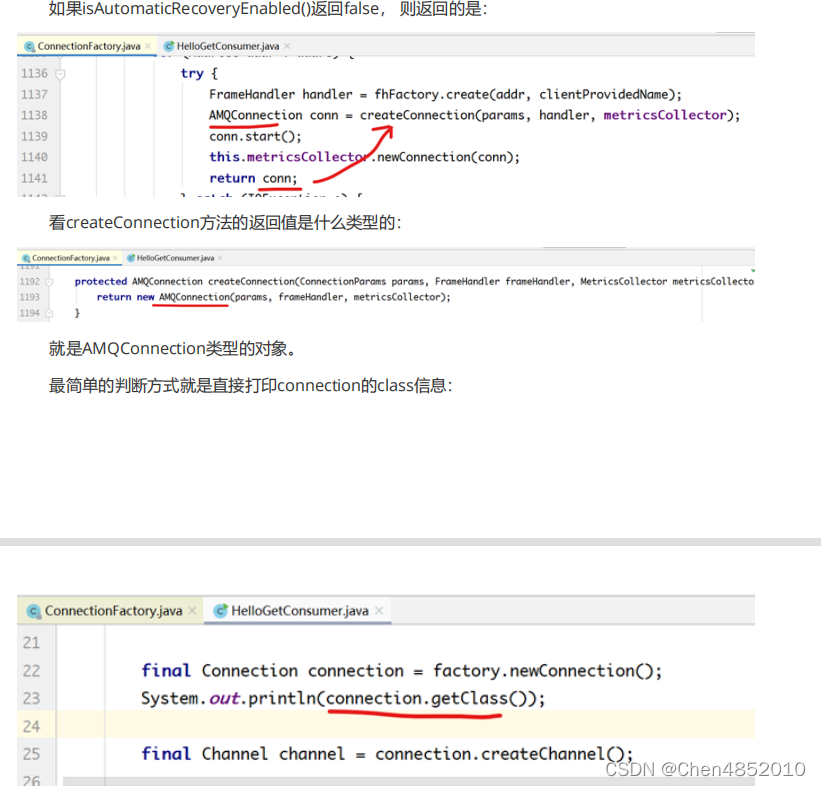Click 'System.out.println' on line 23

tap(229, 699)
